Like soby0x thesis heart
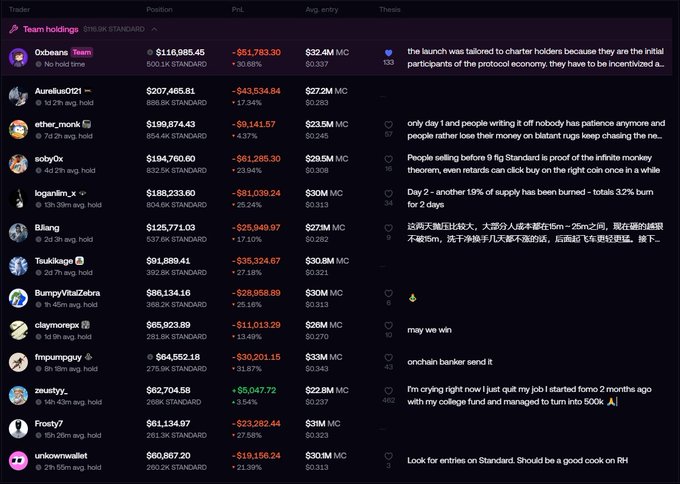The width and height of the screenshot is (680, 484). [389, 159]
